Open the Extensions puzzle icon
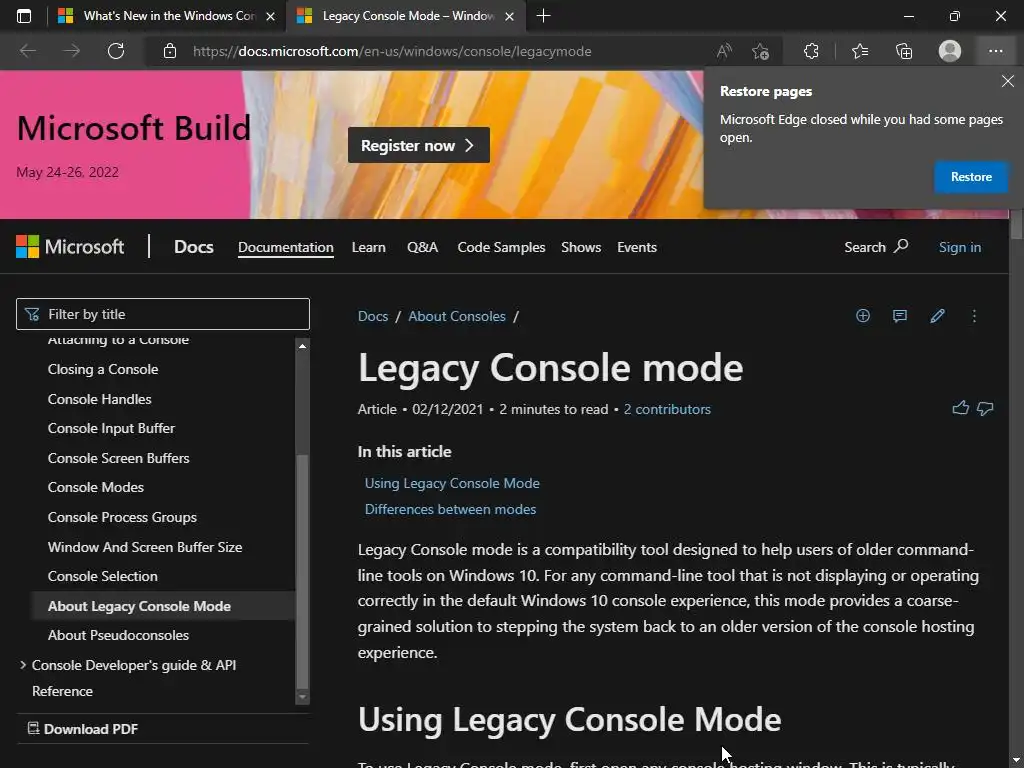 tap(811, 51)
